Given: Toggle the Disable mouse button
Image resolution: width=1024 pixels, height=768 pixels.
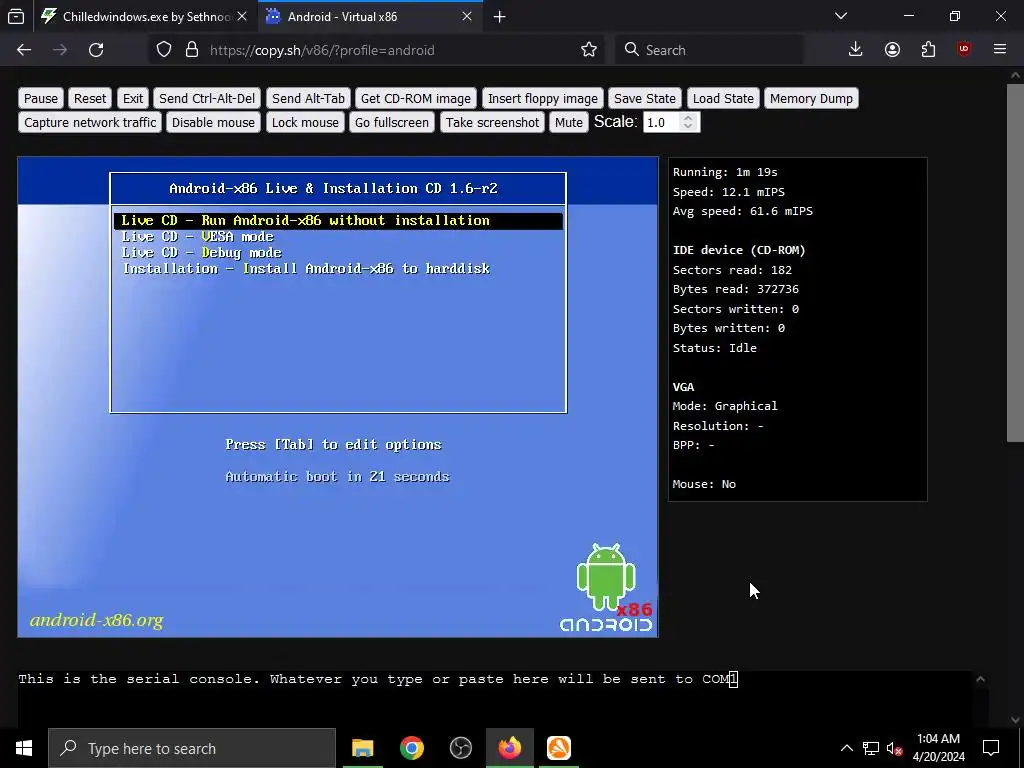Looking at the screenshot, I should pyautogui.click(x=213, y=123).
